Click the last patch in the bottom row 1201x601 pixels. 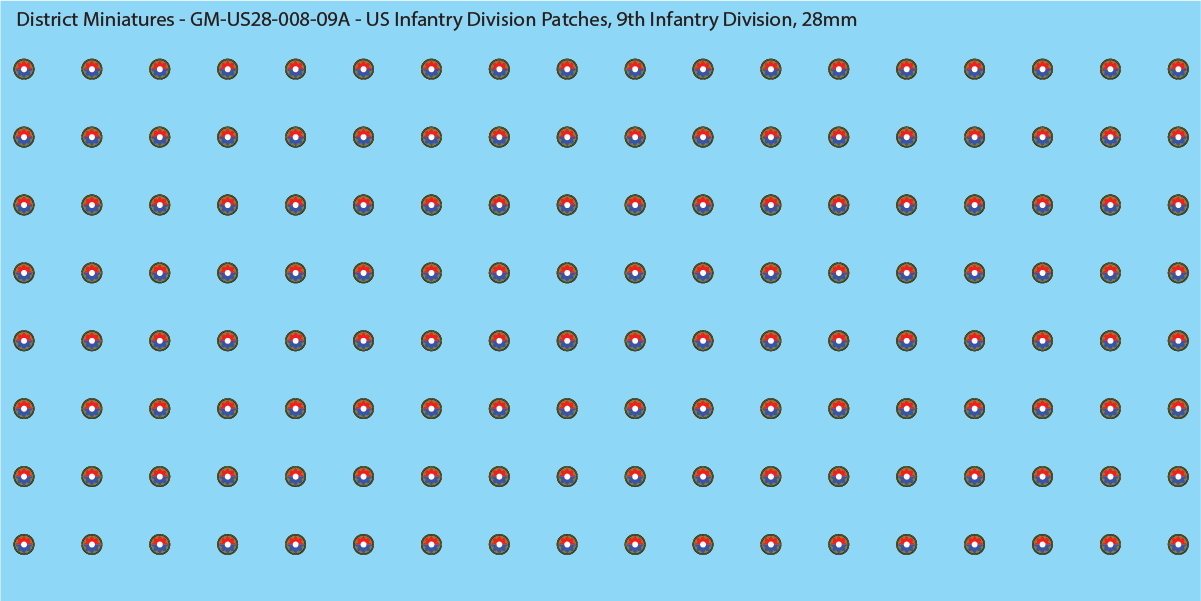point(1178,544)
